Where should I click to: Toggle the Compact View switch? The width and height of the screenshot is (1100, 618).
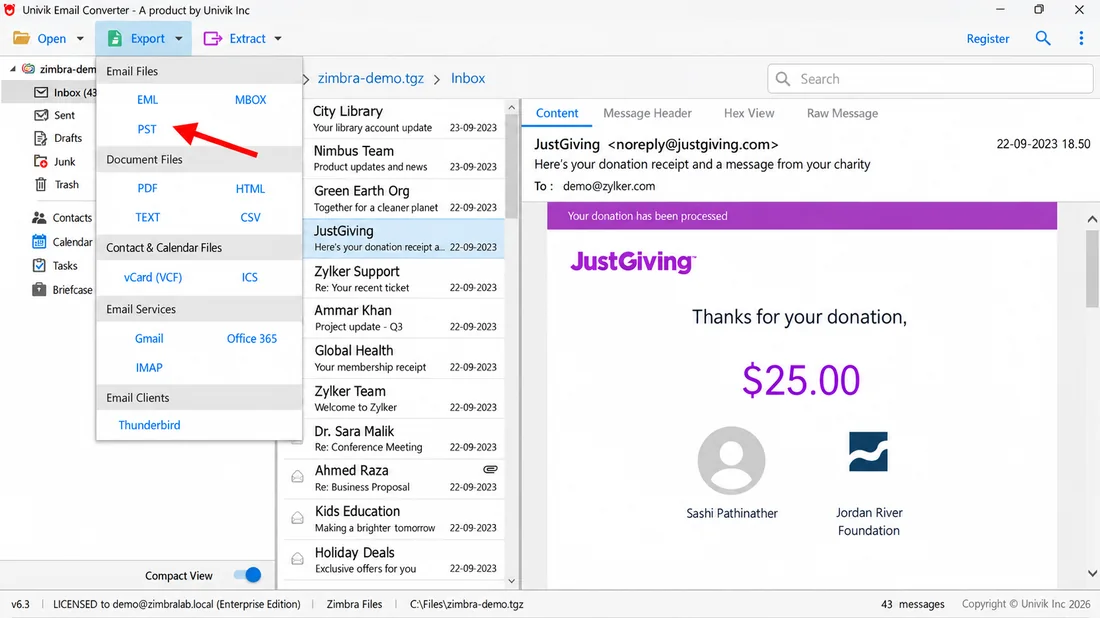248,575
